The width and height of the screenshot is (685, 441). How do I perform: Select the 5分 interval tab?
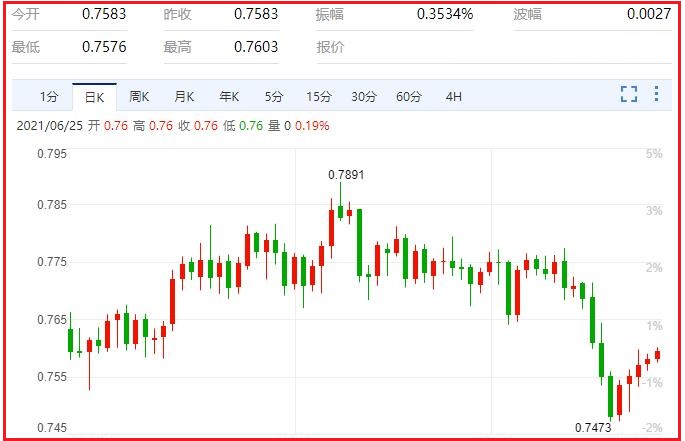point(274,97)
